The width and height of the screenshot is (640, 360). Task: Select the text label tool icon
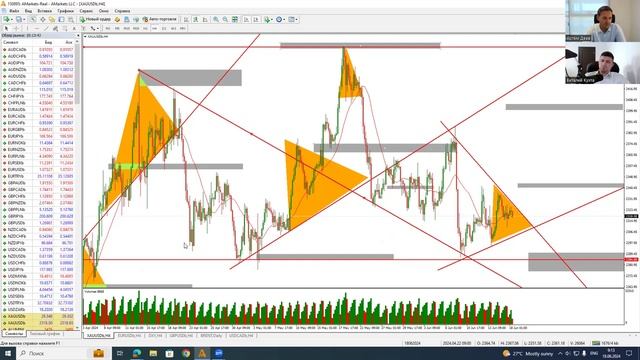click(83, 28)
